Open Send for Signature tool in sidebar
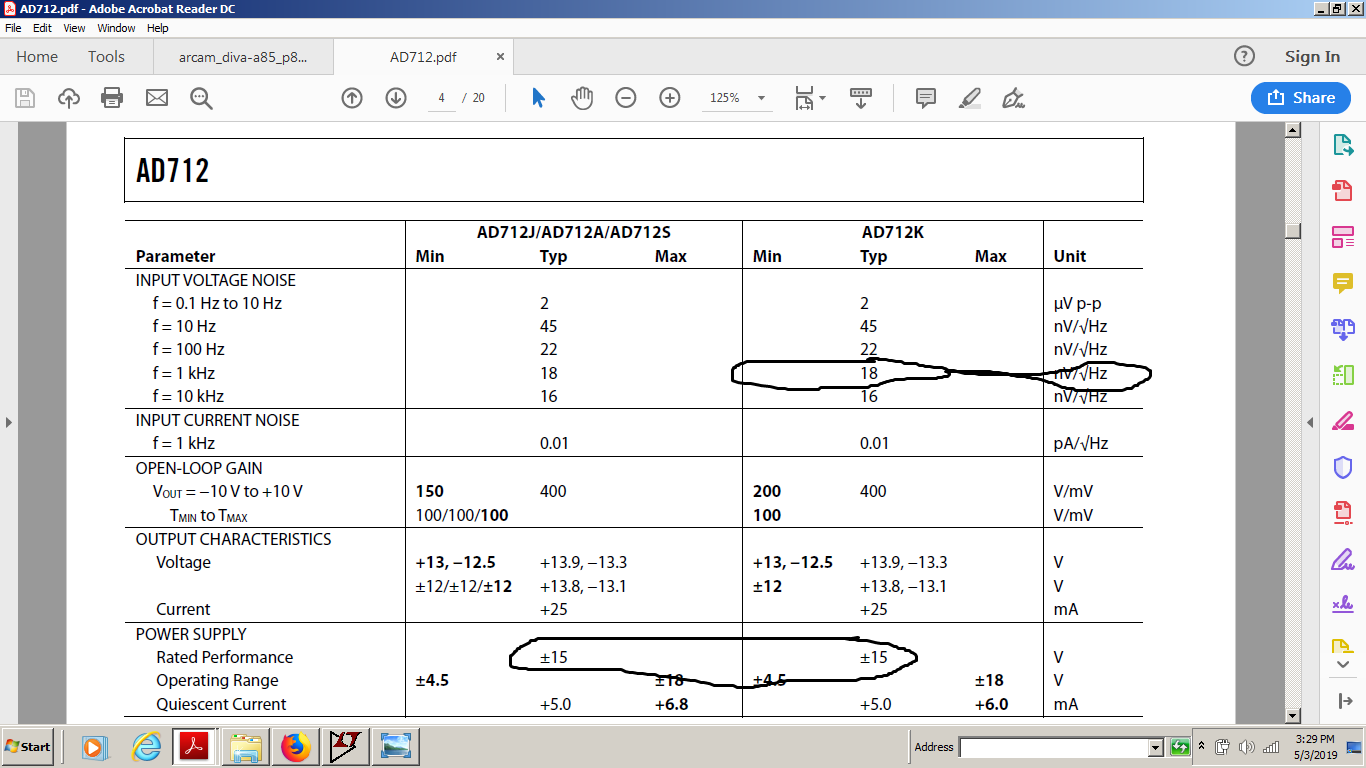The height and width of the screenshot is (768, 1366). tap(1343, 605)
